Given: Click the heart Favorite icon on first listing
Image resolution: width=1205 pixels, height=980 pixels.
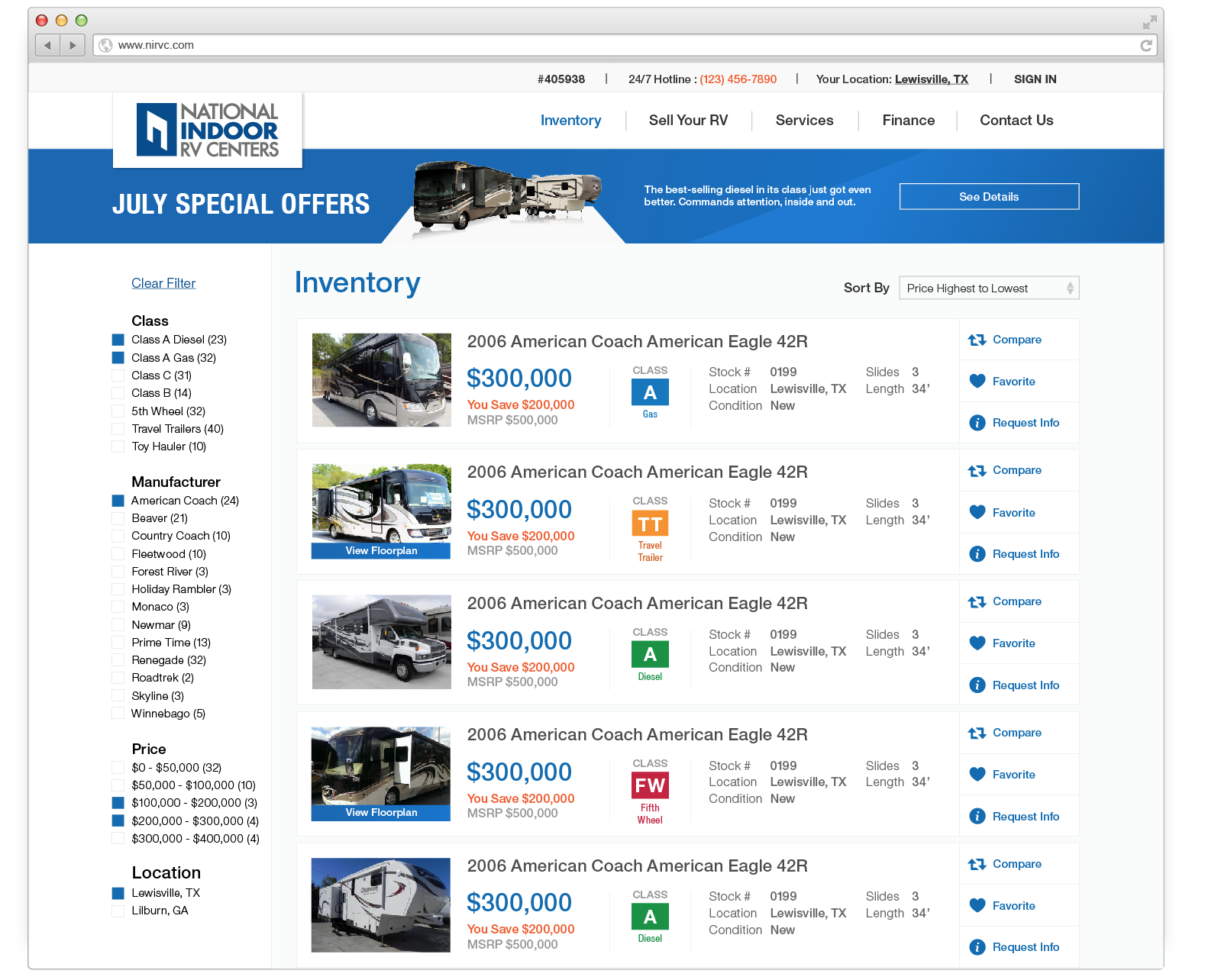Looking at the screenshot, I should tap(977, 381).
